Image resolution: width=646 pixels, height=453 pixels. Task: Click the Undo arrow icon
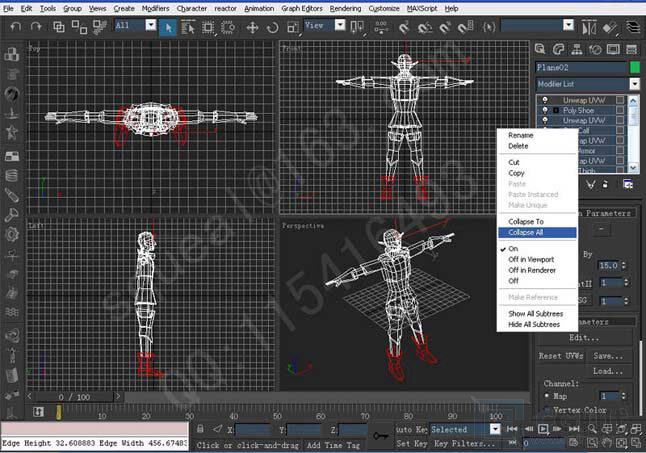(15, 27)
